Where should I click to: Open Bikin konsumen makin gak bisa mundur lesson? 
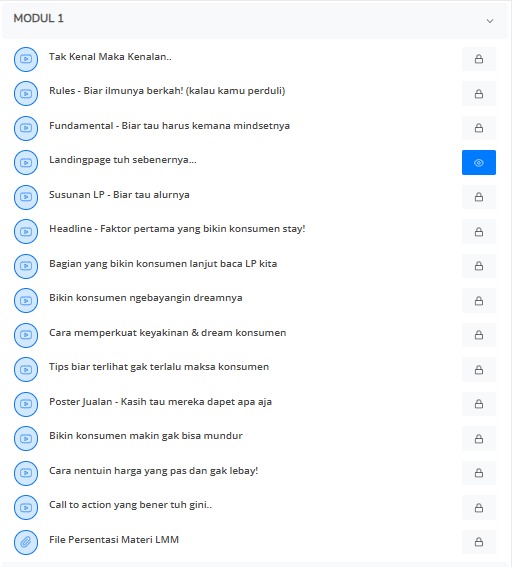(146, 436)
